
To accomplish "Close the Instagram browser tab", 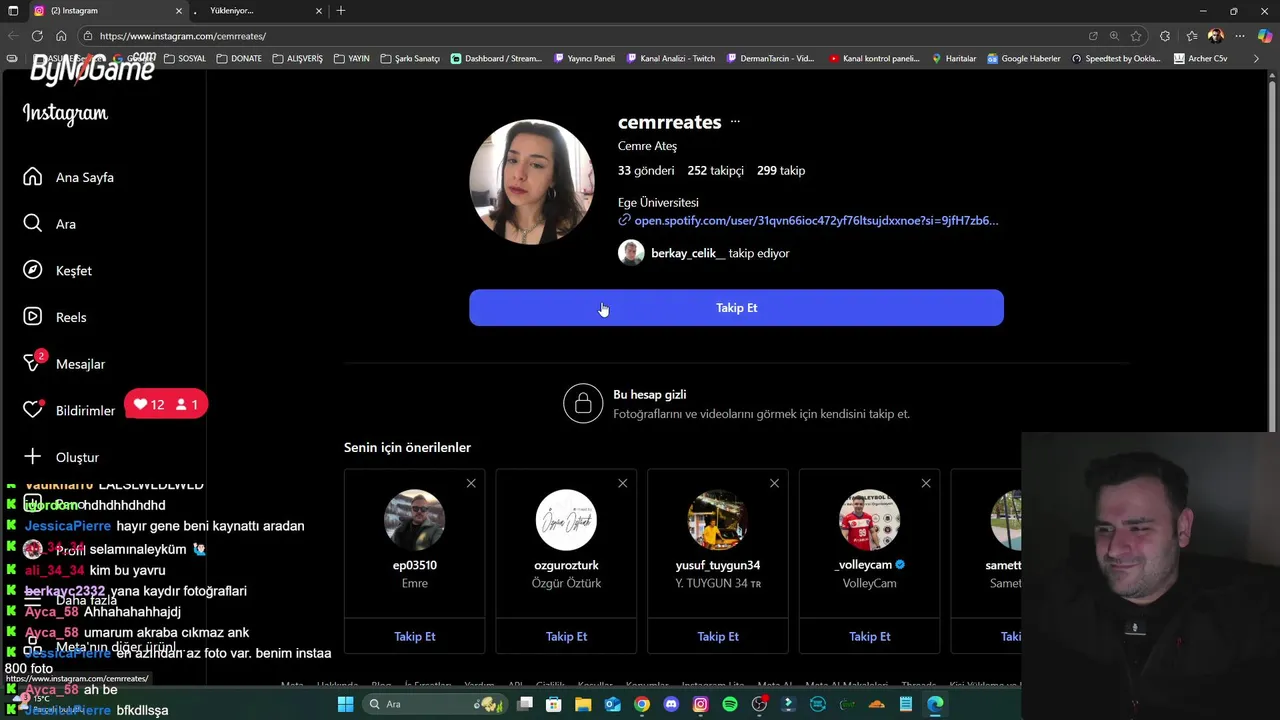I will point(179,11).
